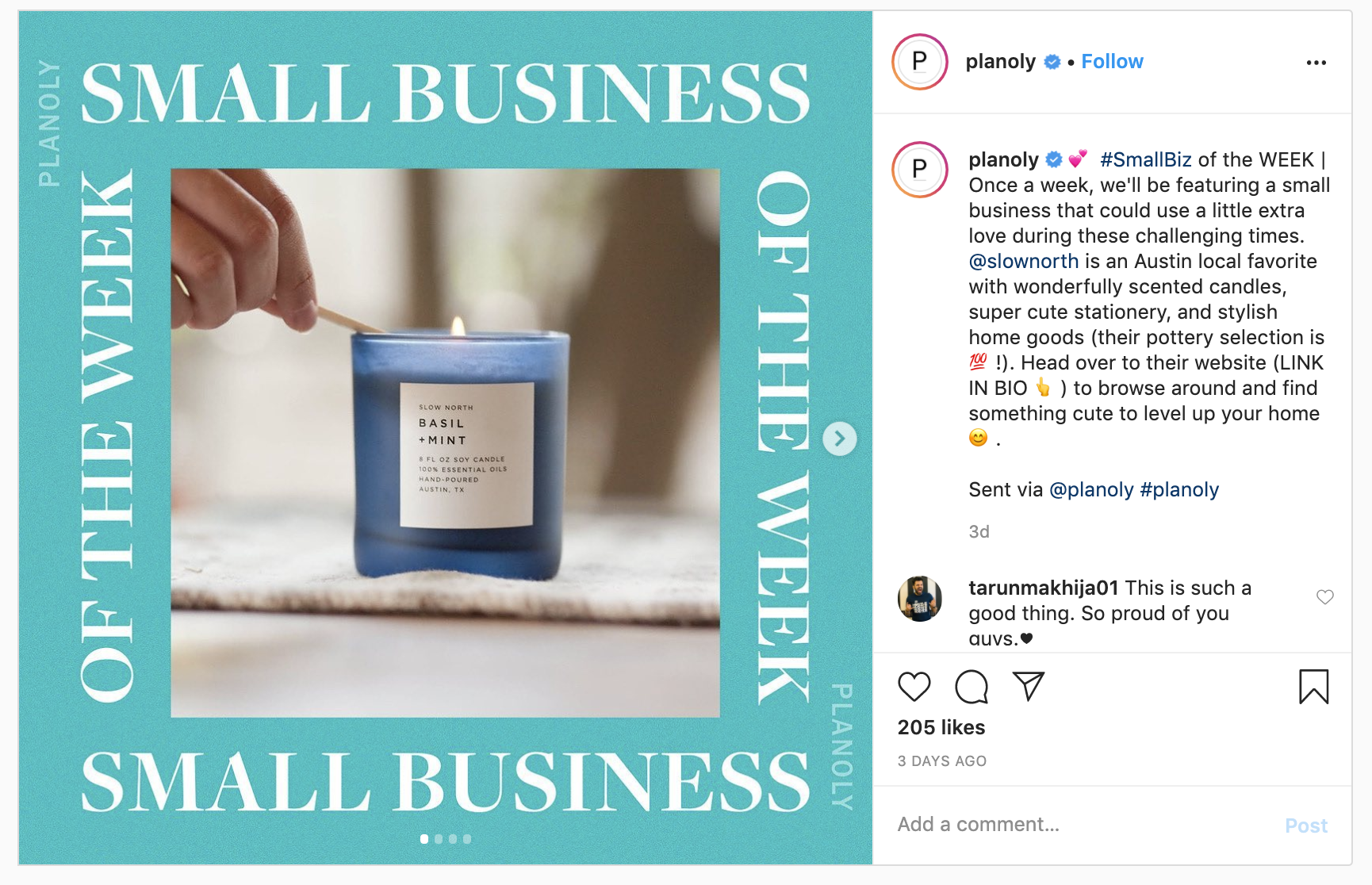The width and height of the screenshot is (1372, 885).
Task: Advance carousel with the next arrow
Action: coord(840,439)
